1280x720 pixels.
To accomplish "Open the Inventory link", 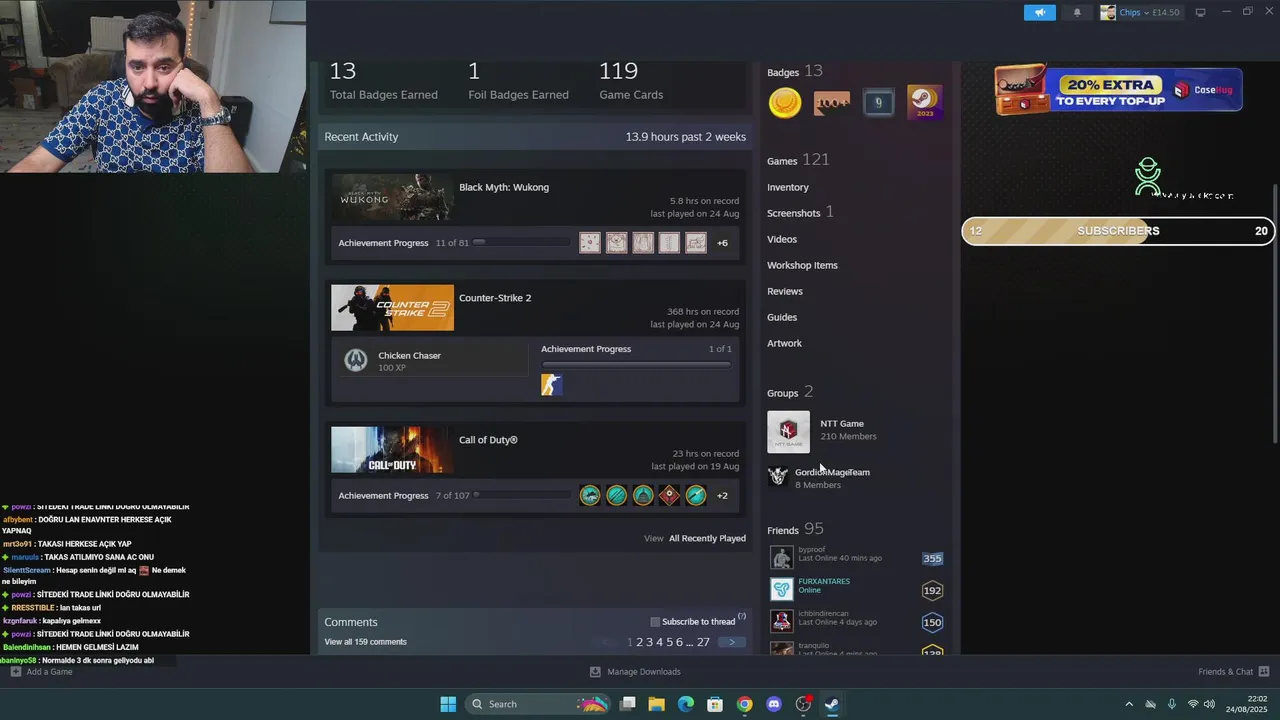I will pyautogui.click(x=788, y=187).
